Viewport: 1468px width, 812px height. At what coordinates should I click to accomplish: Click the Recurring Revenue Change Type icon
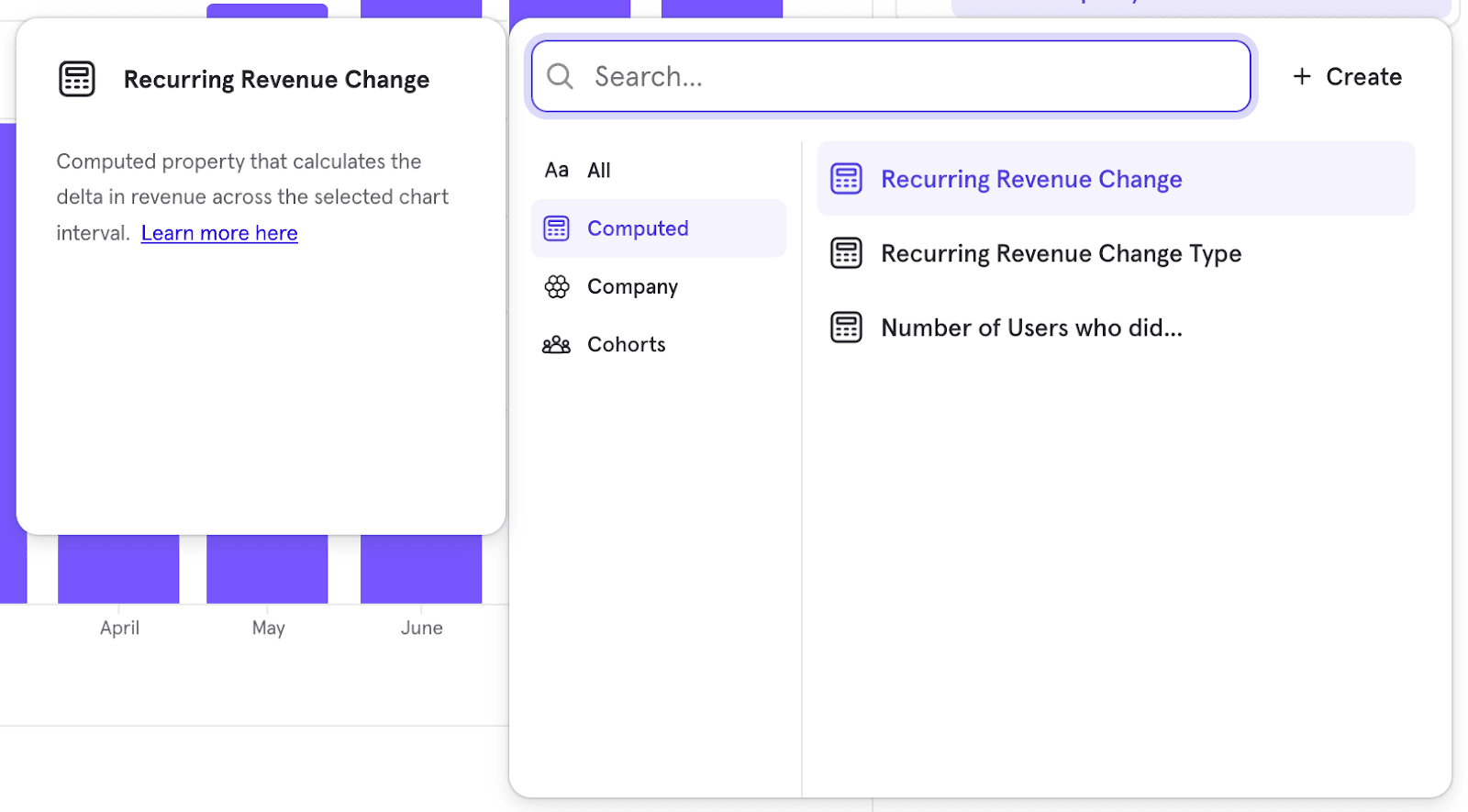(846, 253)
